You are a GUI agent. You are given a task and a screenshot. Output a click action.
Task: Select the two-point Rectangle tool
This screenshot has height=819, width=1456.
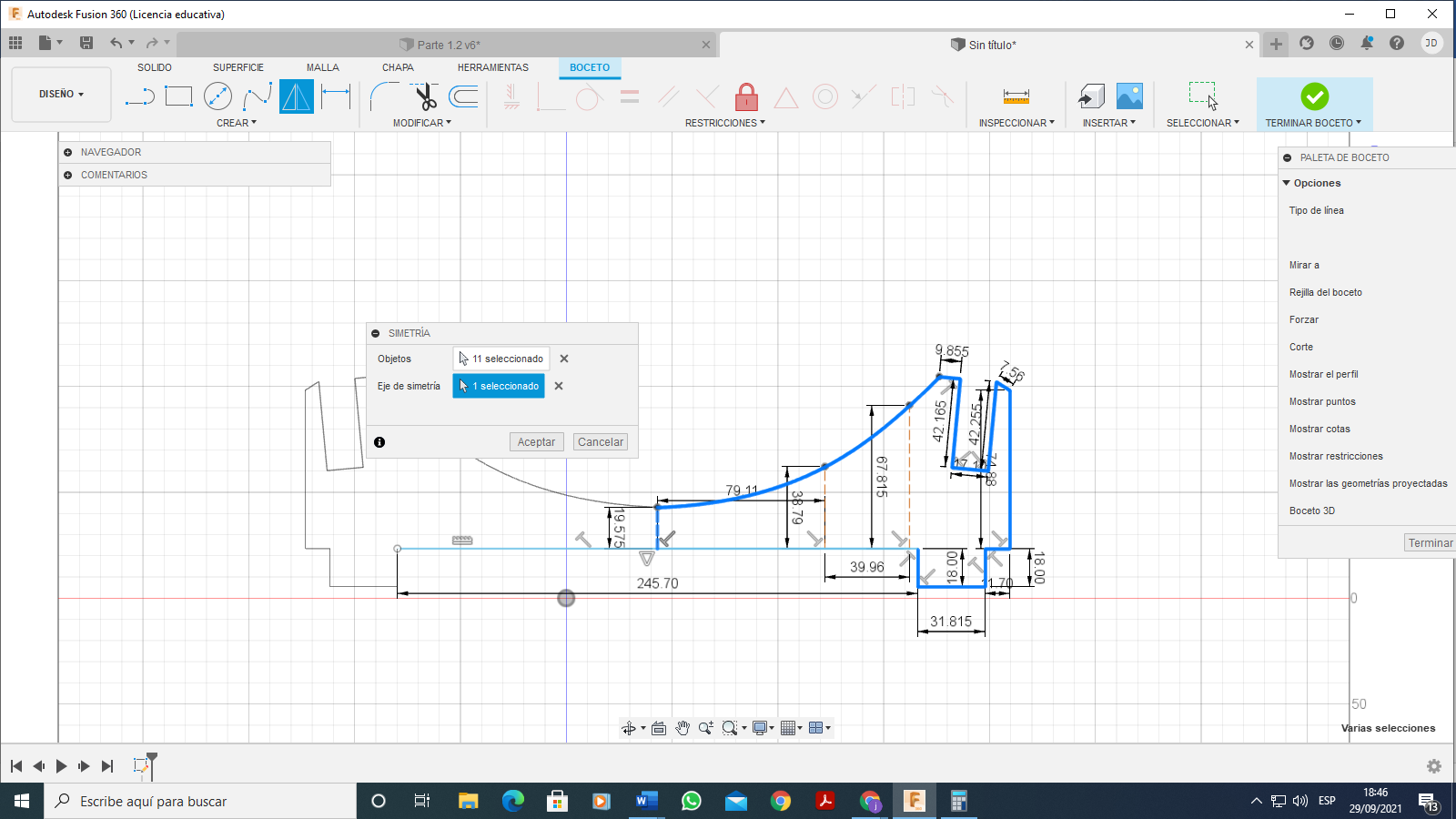coord(178,96)
